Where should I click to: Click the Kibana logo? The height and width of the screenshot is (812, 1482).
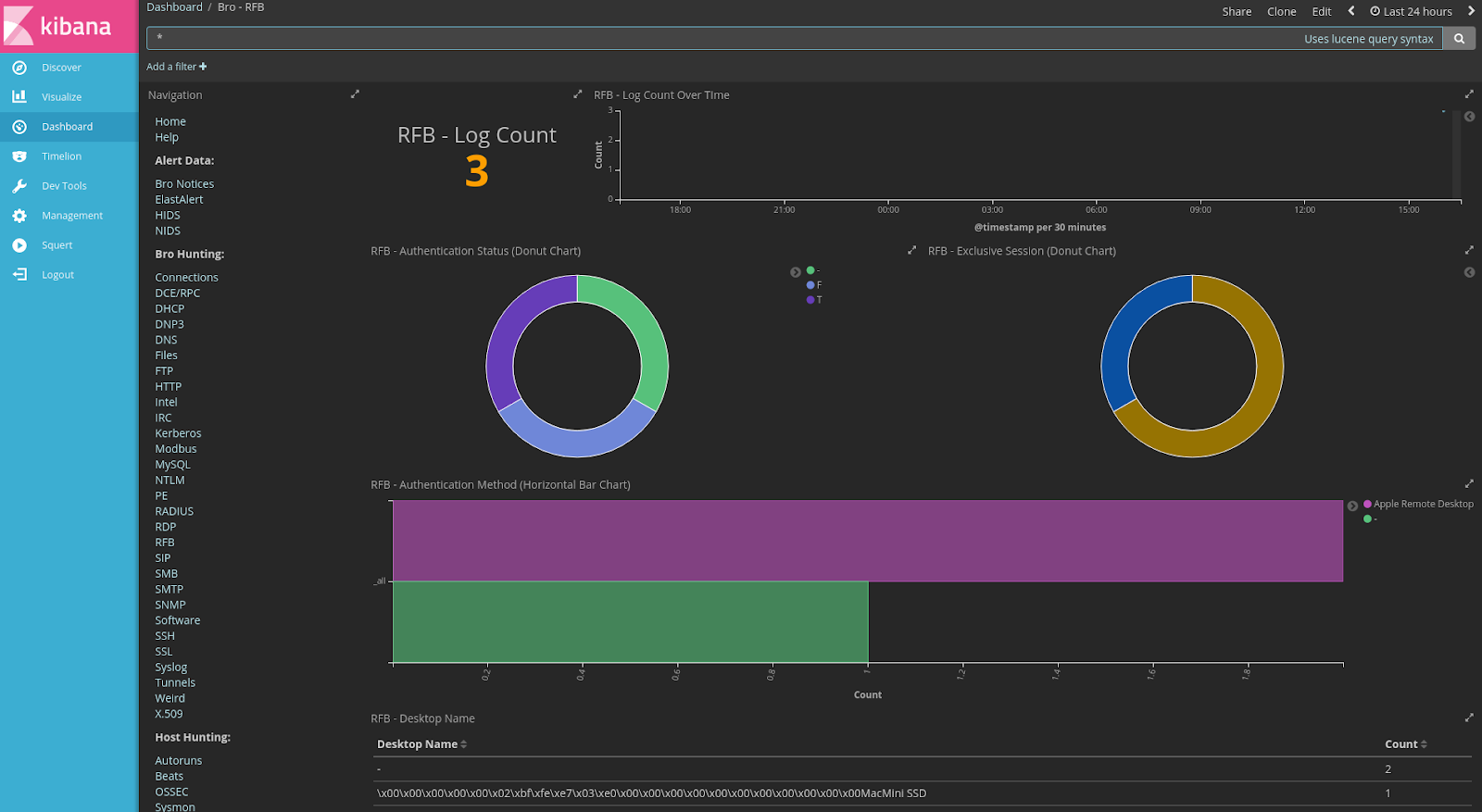tap(69, 26)
